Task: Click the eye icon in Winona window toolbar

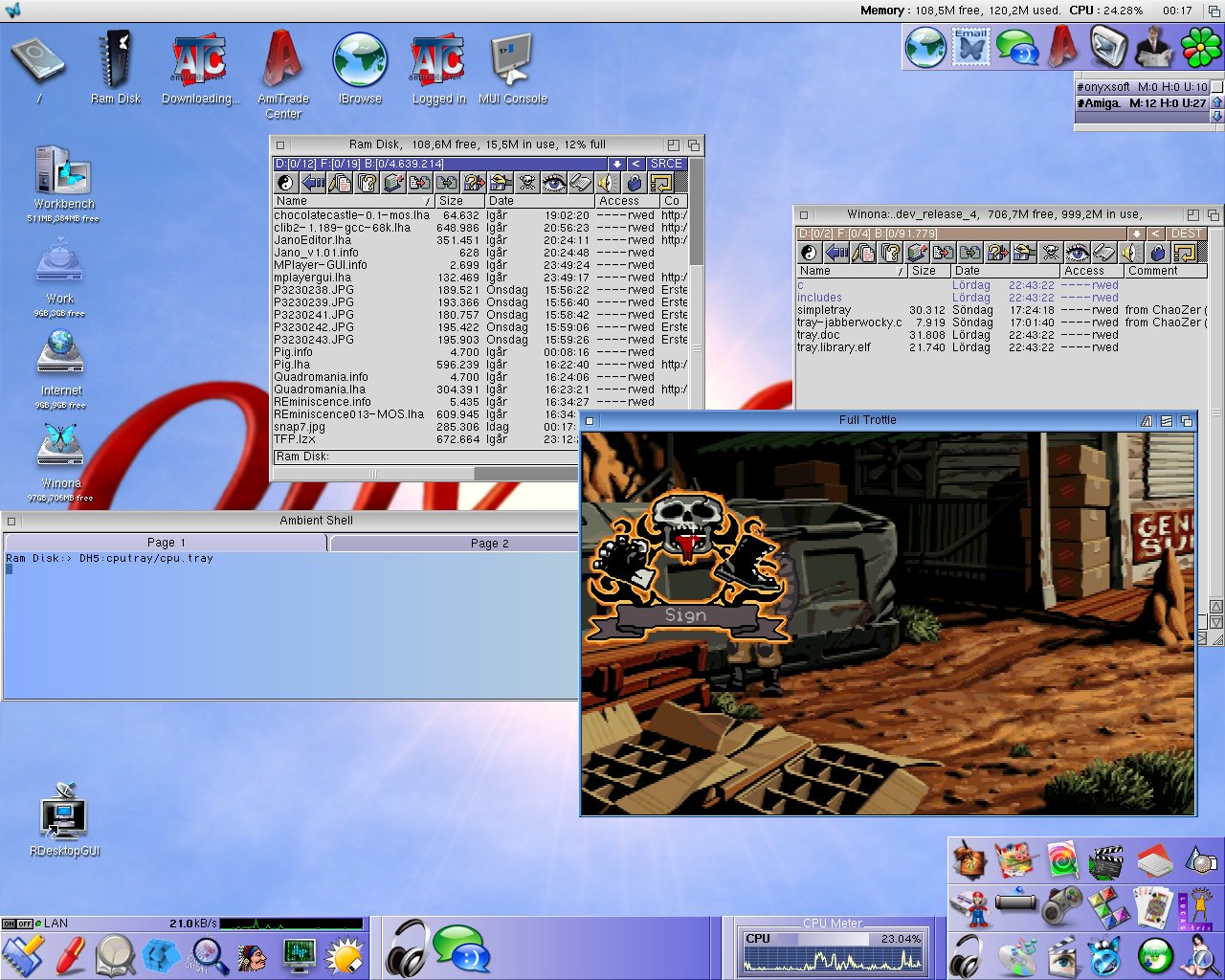Action: coord(1078,253)
